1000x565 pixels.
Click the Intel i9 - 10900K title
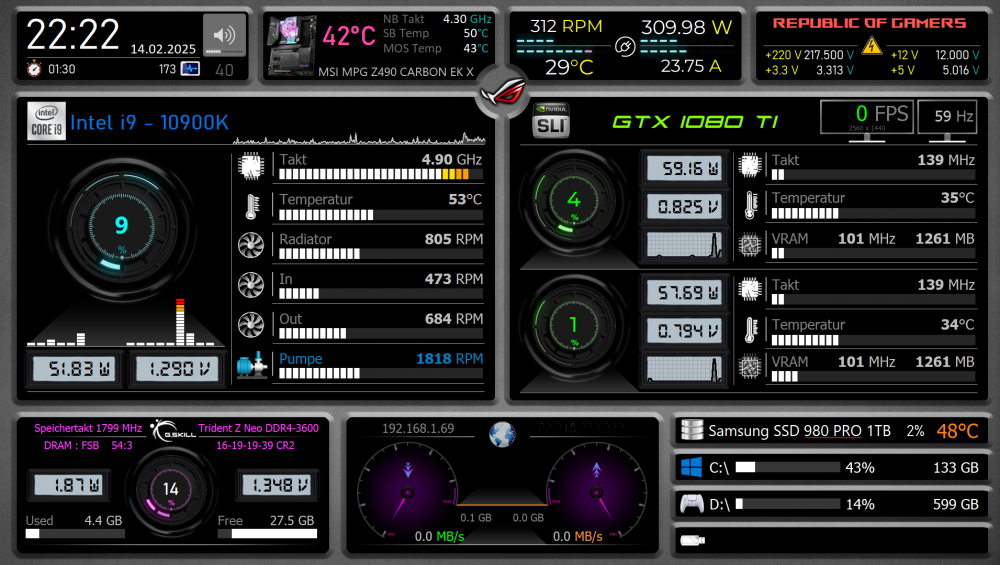point(148,123)
